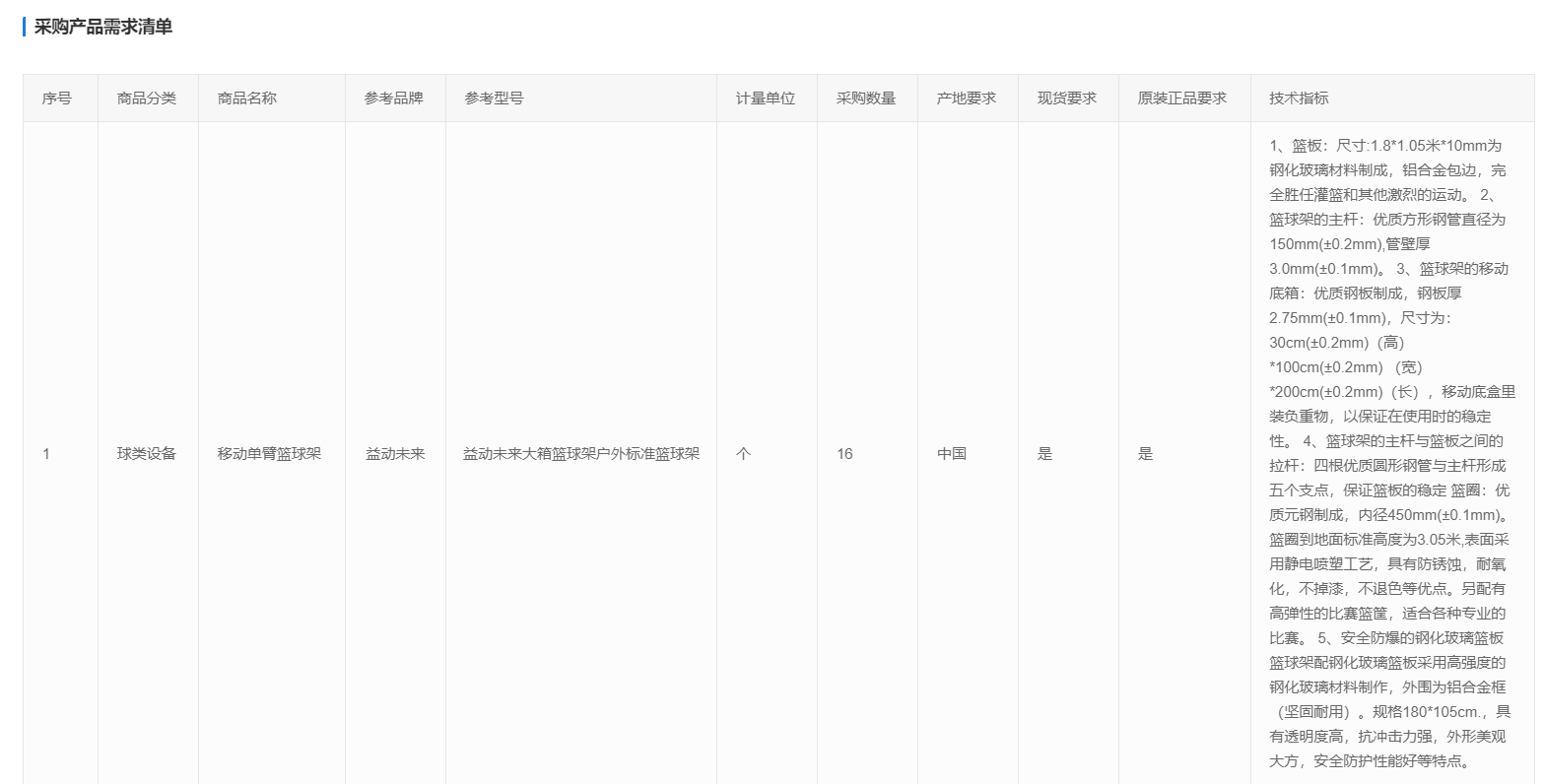Click the 产地要求 column header
Viewport: 1545px width, 784px height.
[x=967, y=98]
